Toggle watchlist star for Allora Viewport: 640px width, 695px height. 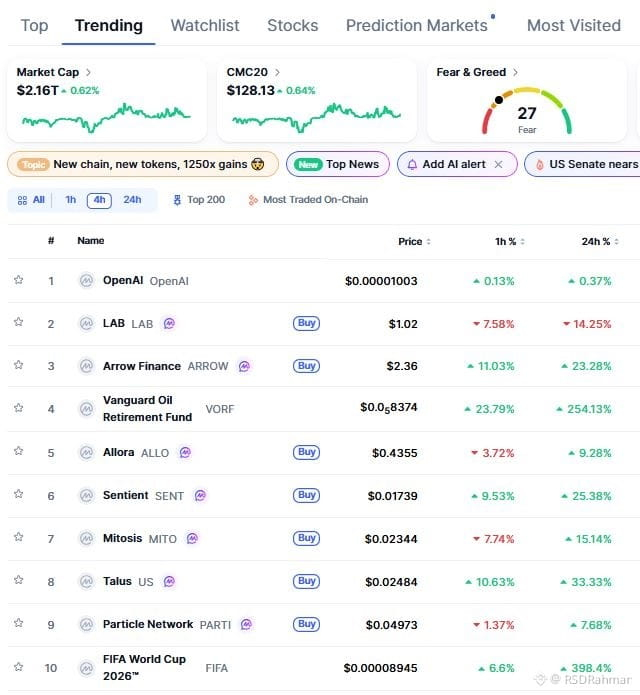[18, 451]
